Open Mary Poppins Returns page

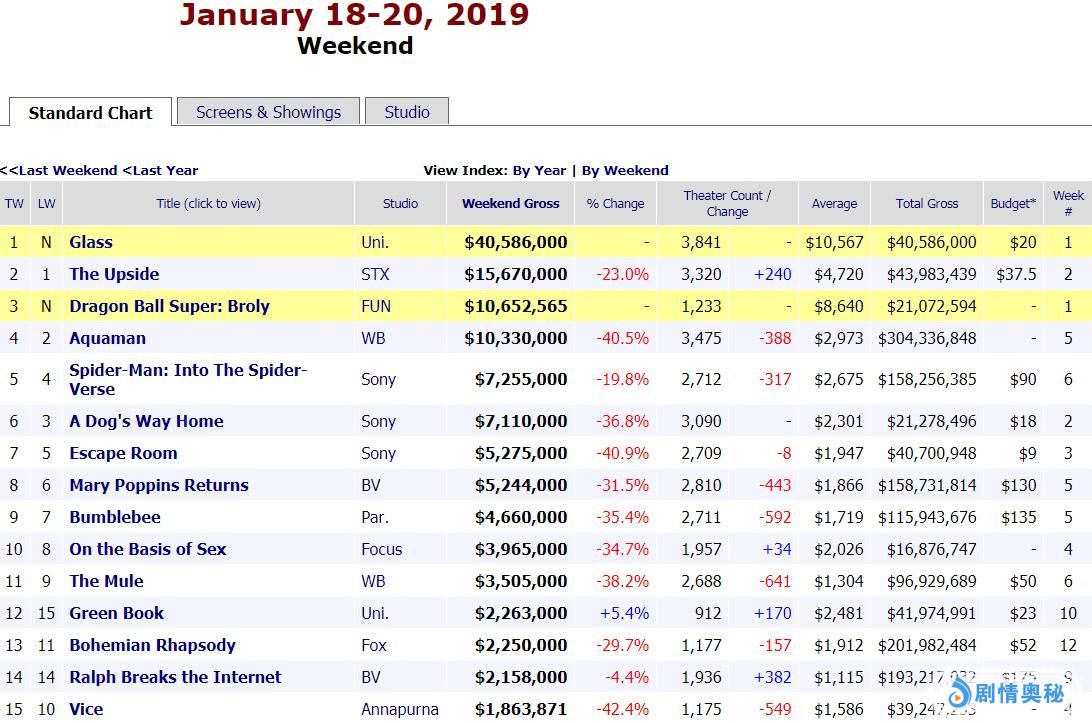(159, 485)
